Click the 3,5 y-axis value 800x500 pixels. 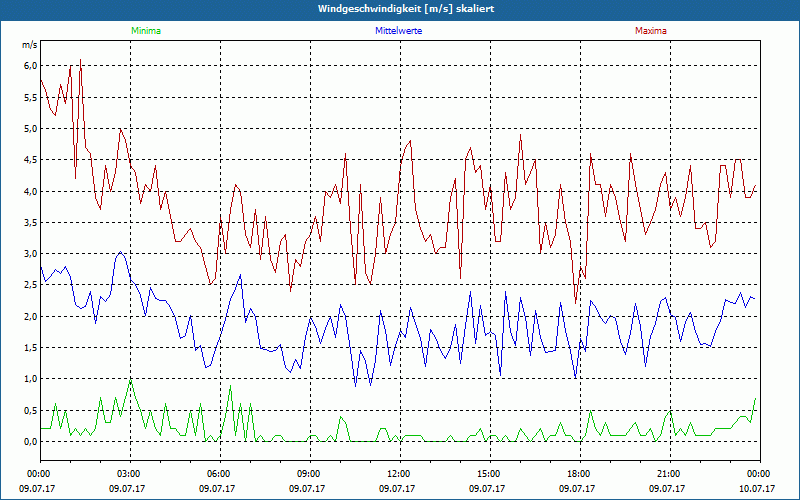[x=30, y=222]
